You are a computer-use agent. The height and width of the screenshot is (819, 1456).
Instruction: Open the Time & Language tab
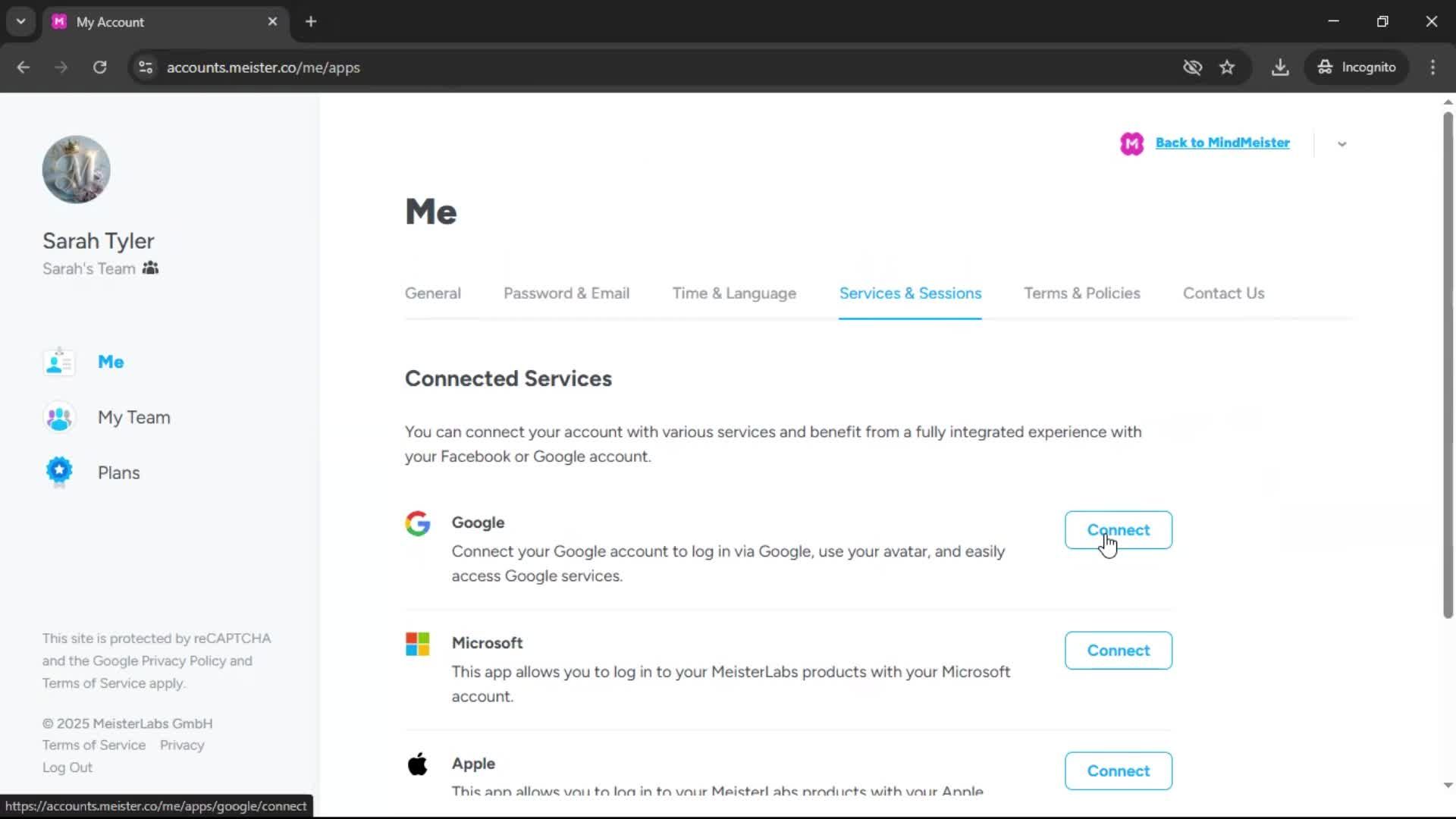733,293
